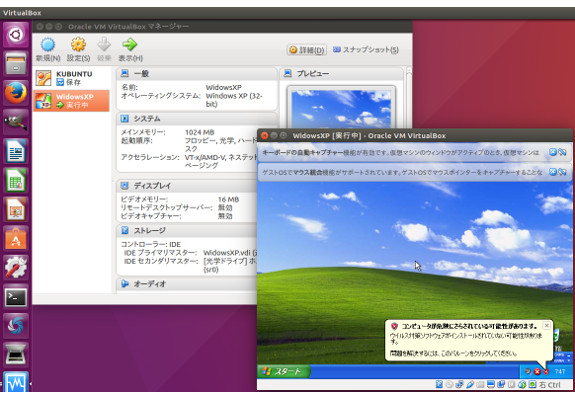Viewport: 575px width, 400px height.
Task: Collapse the ストレージ (Storage) section header
Action: click(x=188, y=230)
